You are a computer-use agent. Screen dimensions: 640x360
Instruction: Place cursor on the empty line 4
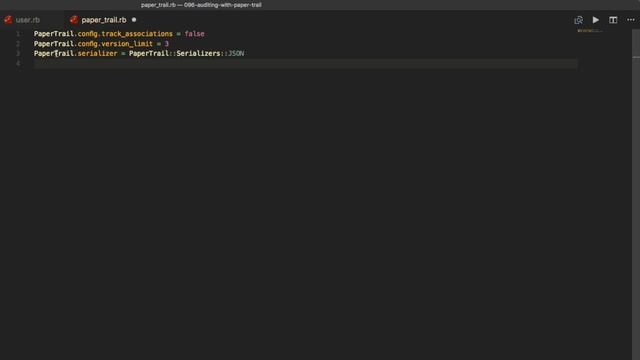(305, 63)
